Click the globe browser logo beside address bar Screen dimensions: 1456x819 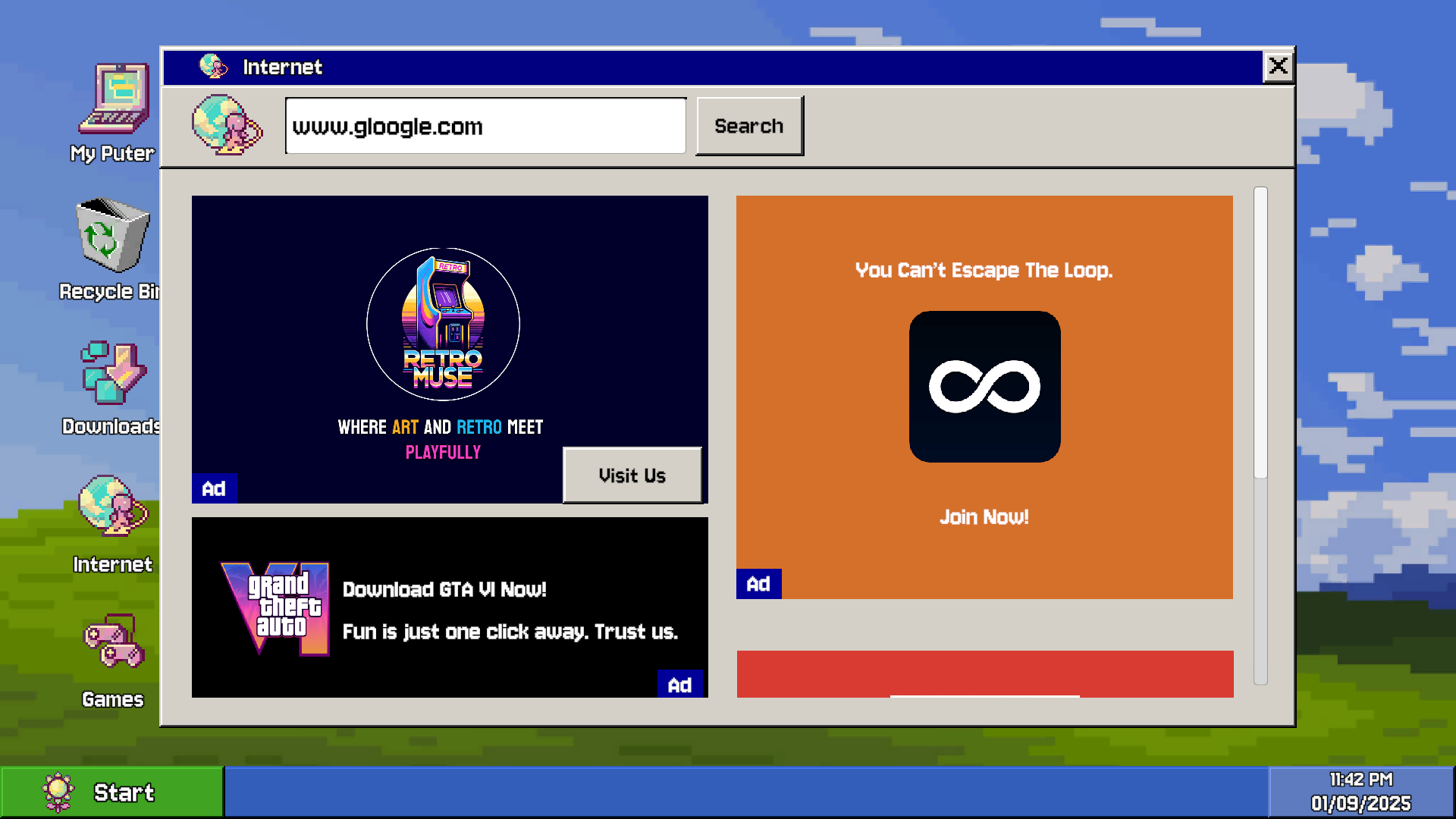[x=226, y=126]
